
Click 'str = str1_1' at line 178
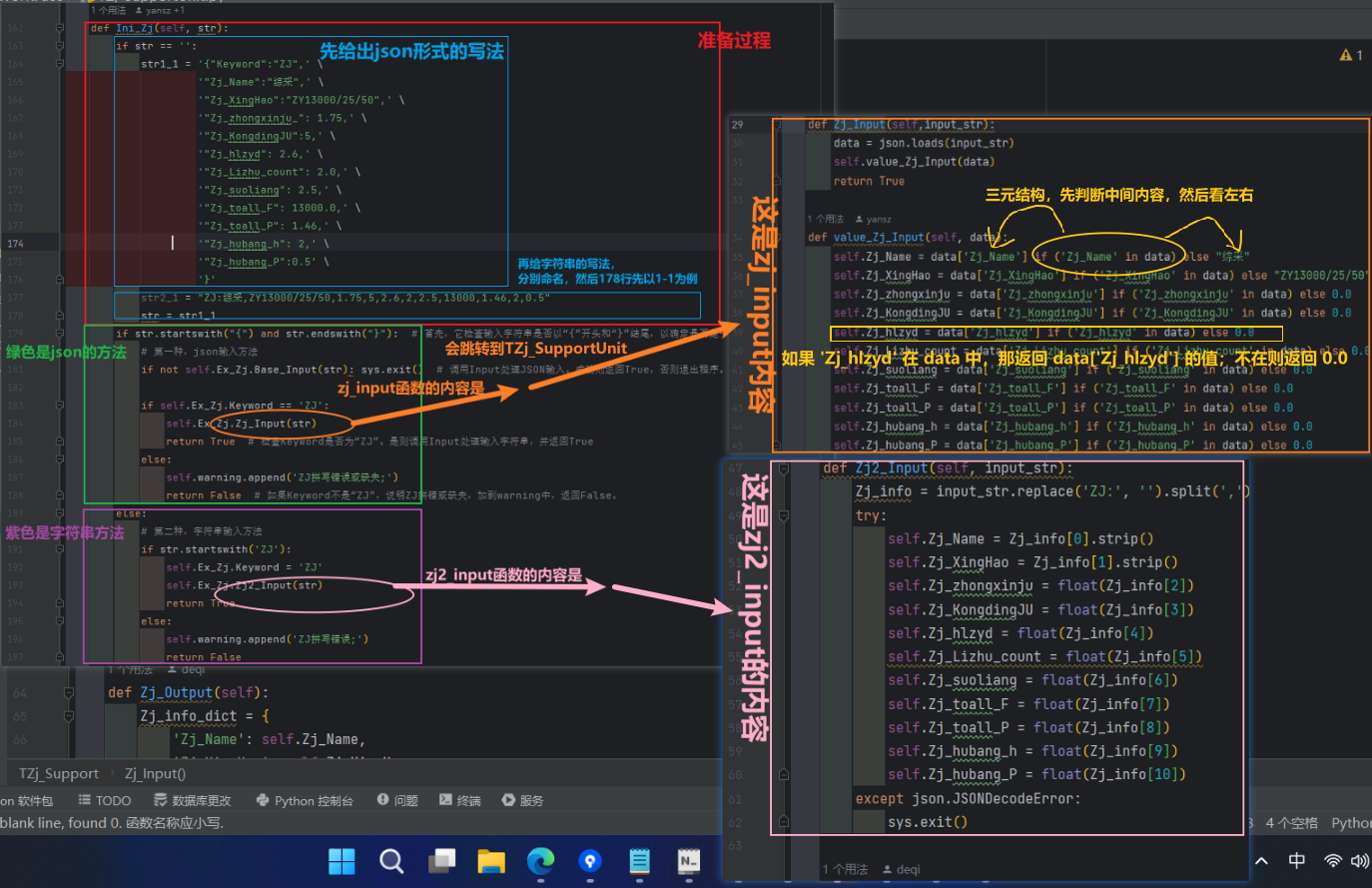(178, 316)
